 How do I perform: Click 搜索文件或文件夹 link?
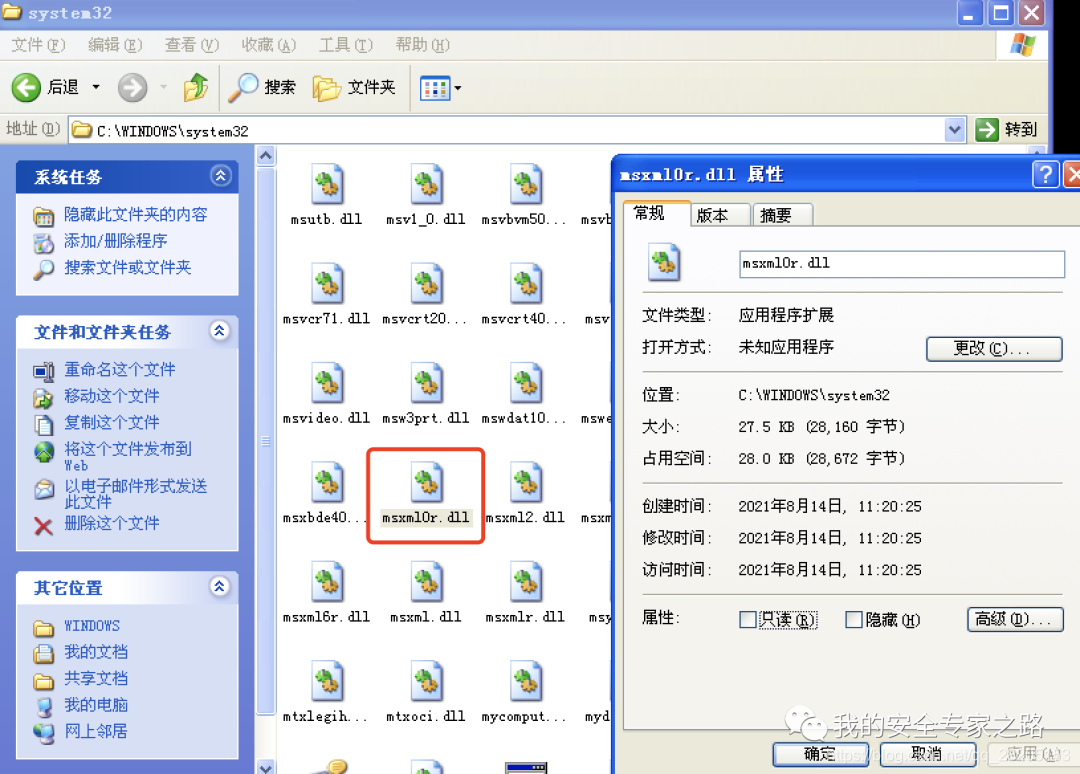pyautogui.click(x=127, y=267)
